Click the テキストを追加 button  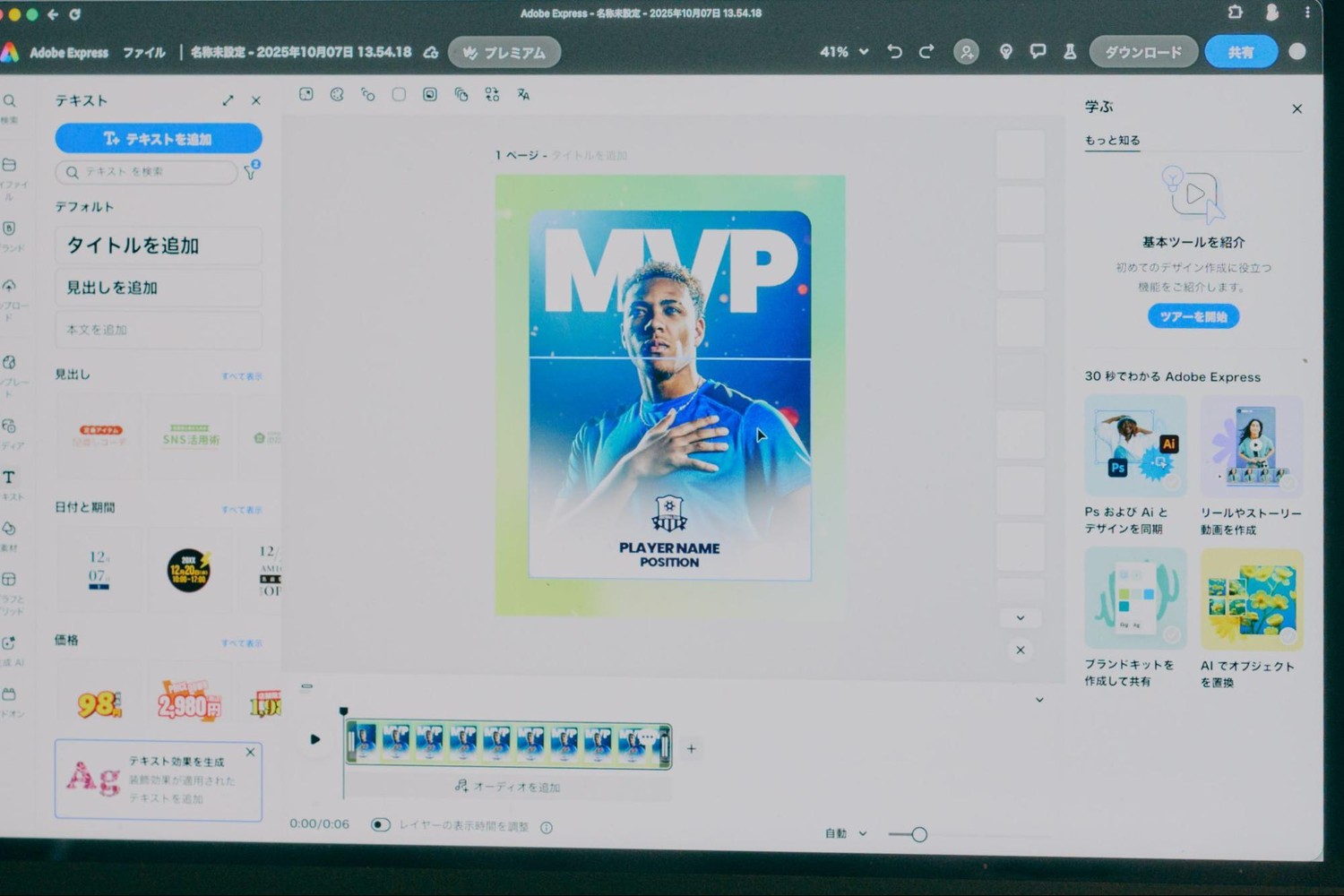(x=159, y=139)
